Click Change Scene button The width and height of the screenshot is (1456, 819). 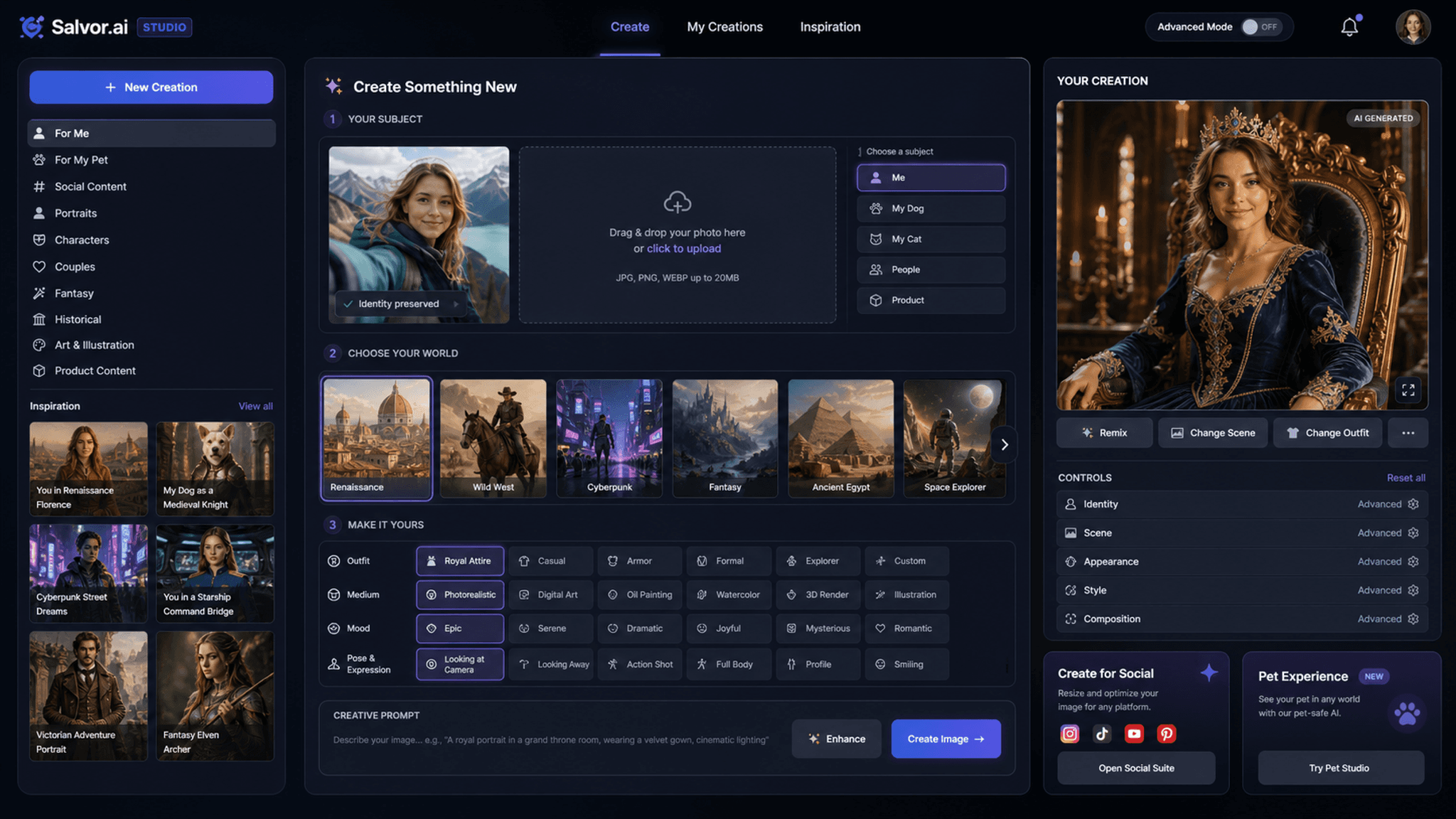pos(1213,432)
